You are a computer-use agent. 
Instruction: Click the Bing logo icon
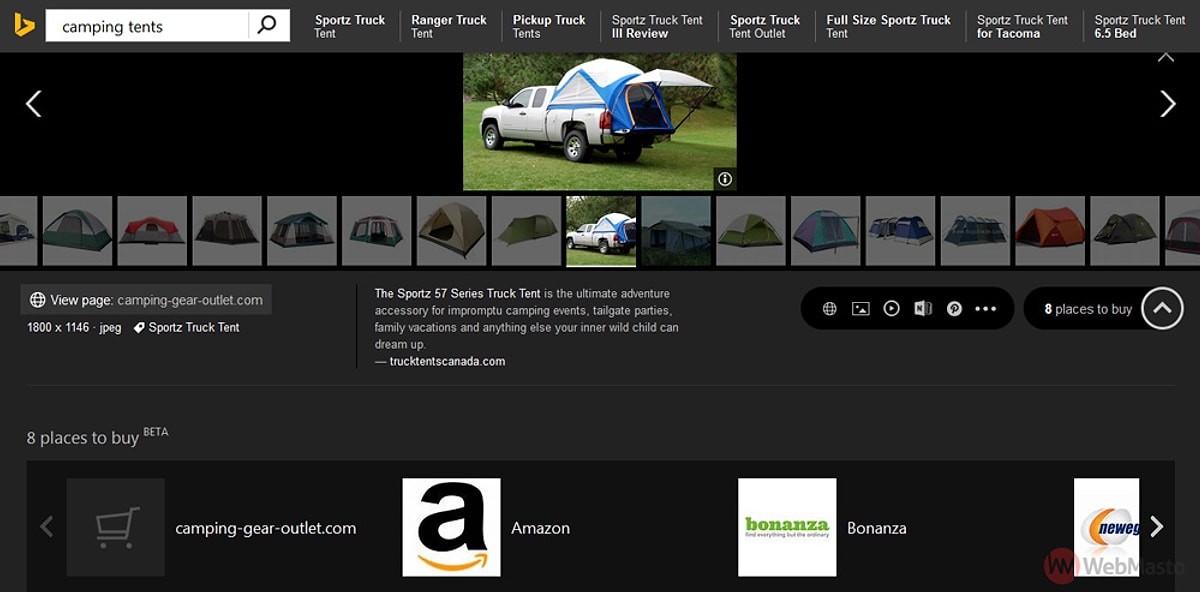click(x=24, y=26)
